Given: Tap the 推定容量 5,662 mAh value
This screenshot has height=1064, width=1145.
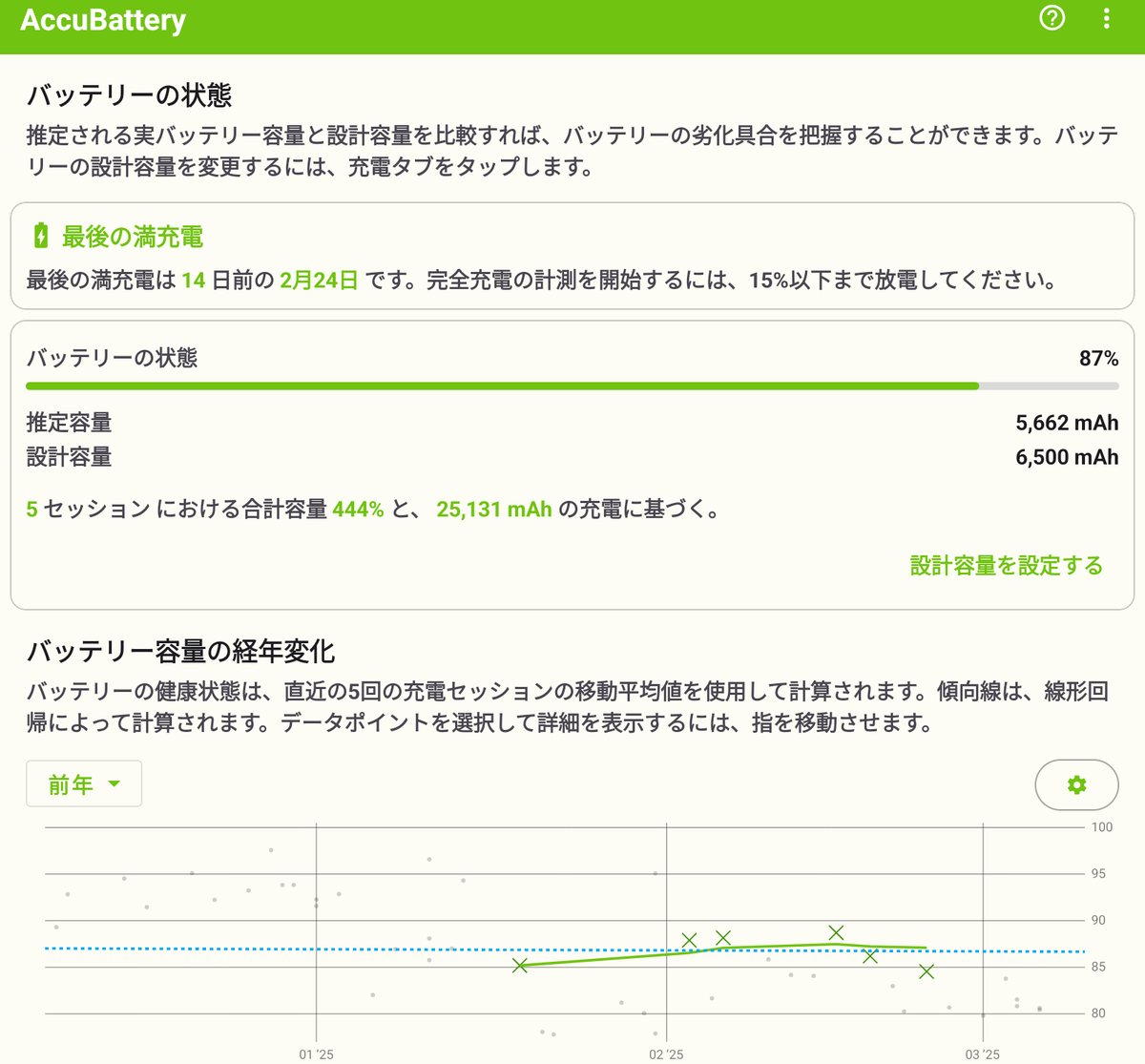Looking at the screenshot, I should click(1066, 422).
